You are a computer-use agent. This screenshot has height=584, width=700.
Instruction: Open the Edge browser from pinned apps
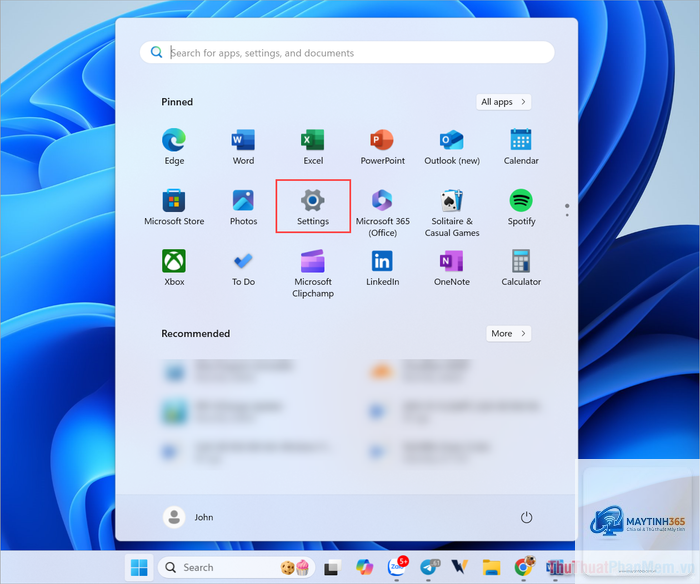(x=174, y=146)
